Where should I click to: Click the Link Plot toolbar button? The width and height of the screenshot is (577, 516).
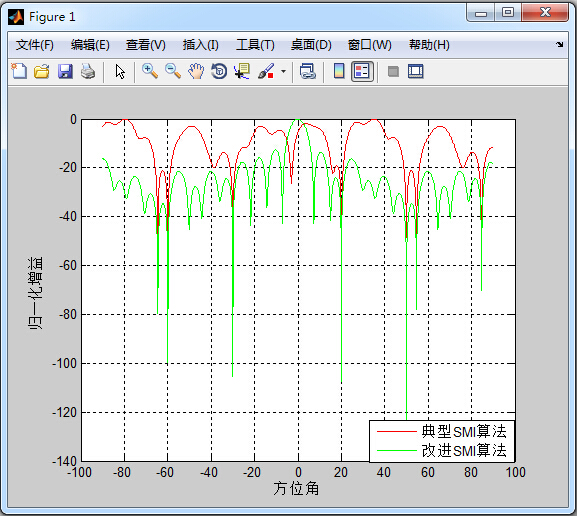[308, 71]
